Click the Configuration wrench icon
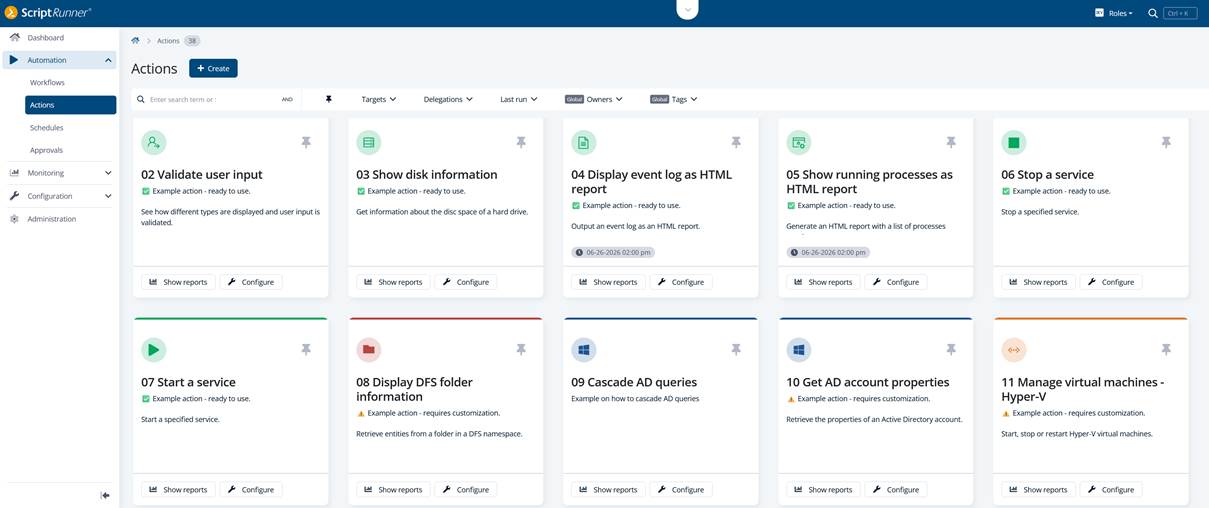Image resolution: width=1209 pixels, height=508 pixels. point(14,196)
